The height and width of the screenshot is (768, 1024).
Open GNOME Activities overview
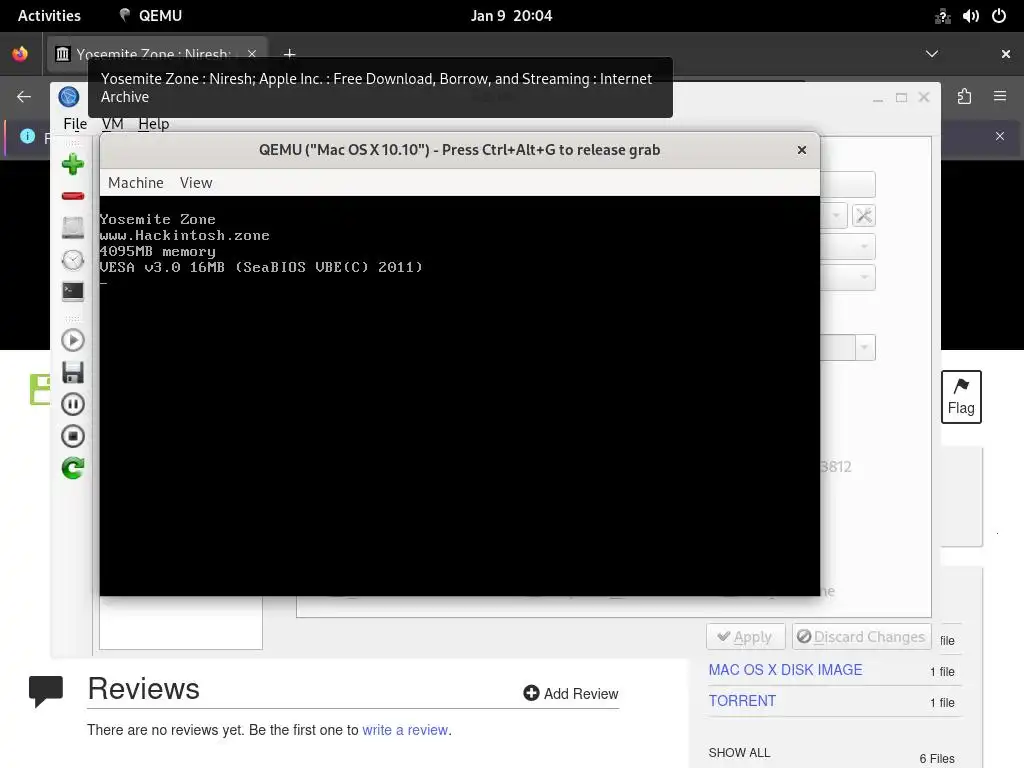49,16
